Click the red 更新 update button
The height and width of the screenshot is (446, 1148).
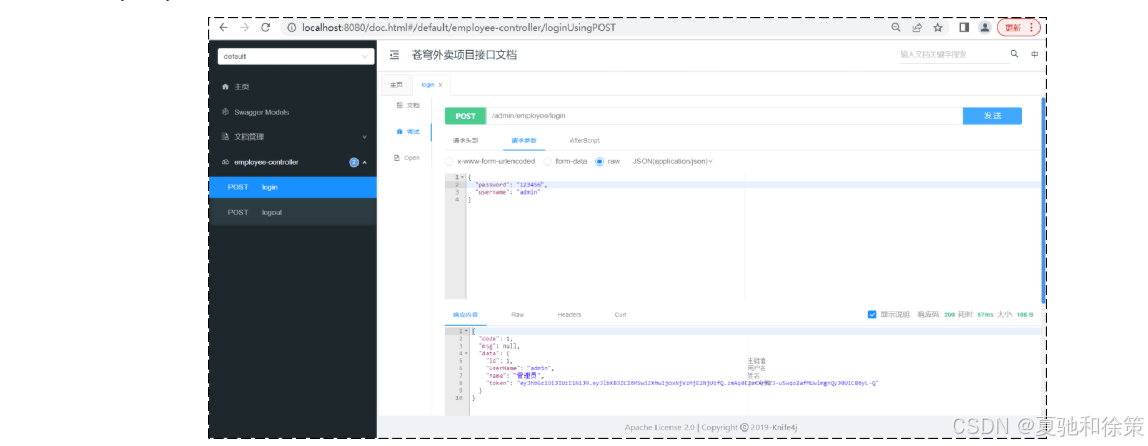tap(1018, 27)
